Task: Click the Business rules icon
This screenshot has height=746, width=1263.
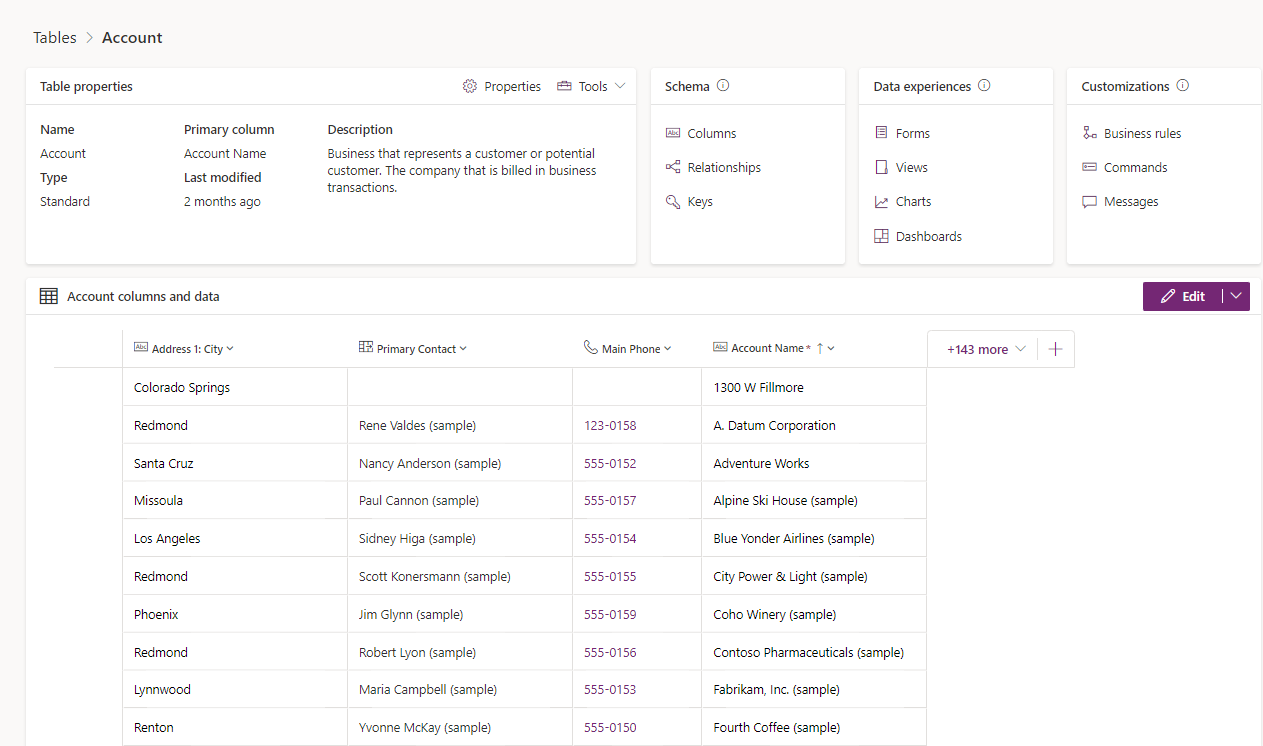Action: (x=1089, y=133)
